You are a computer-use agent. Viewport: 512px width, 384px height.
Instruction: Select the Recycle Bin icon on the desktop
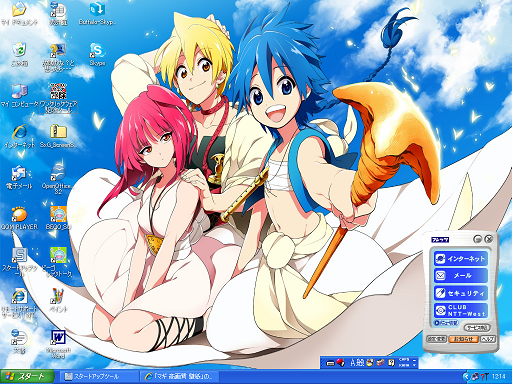[19, 54]
